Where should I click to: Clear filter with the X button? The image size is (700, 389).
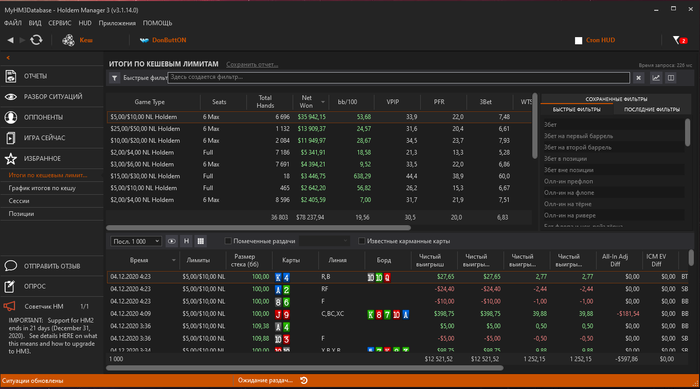[x=638, y=78]
